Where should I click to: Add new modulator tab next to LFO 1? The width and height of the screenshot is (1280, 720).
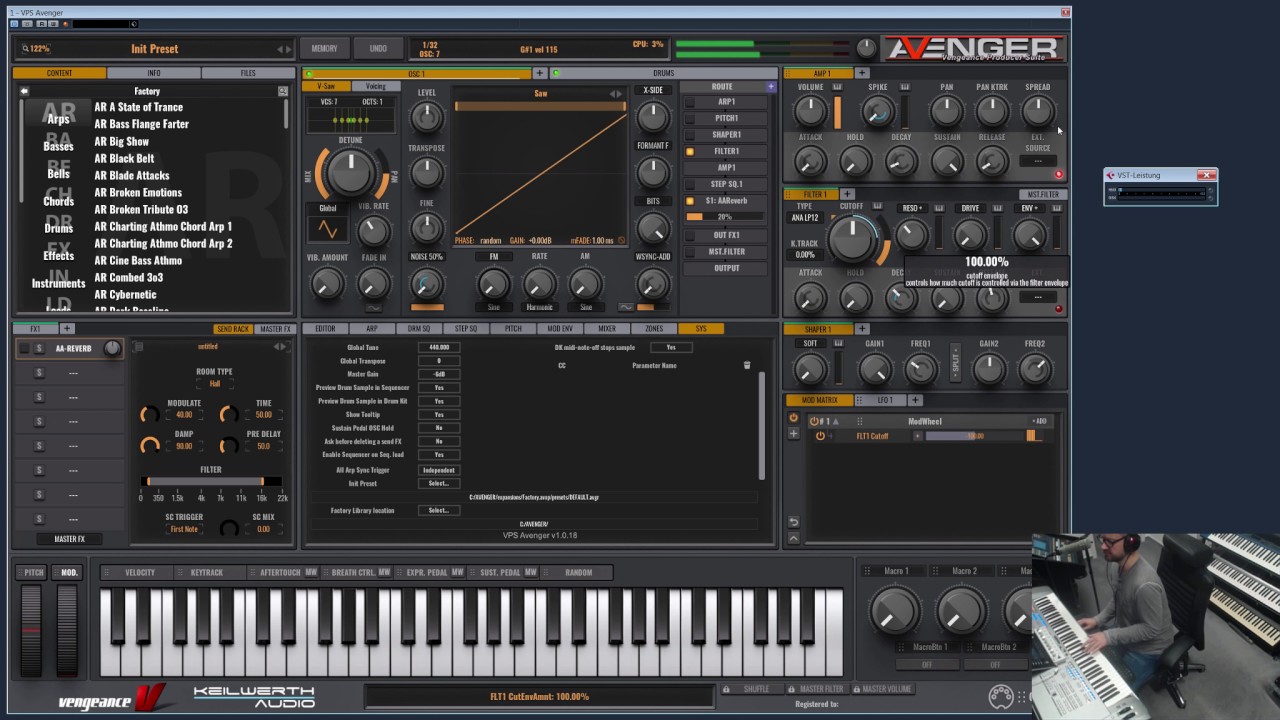pos(914,400)
